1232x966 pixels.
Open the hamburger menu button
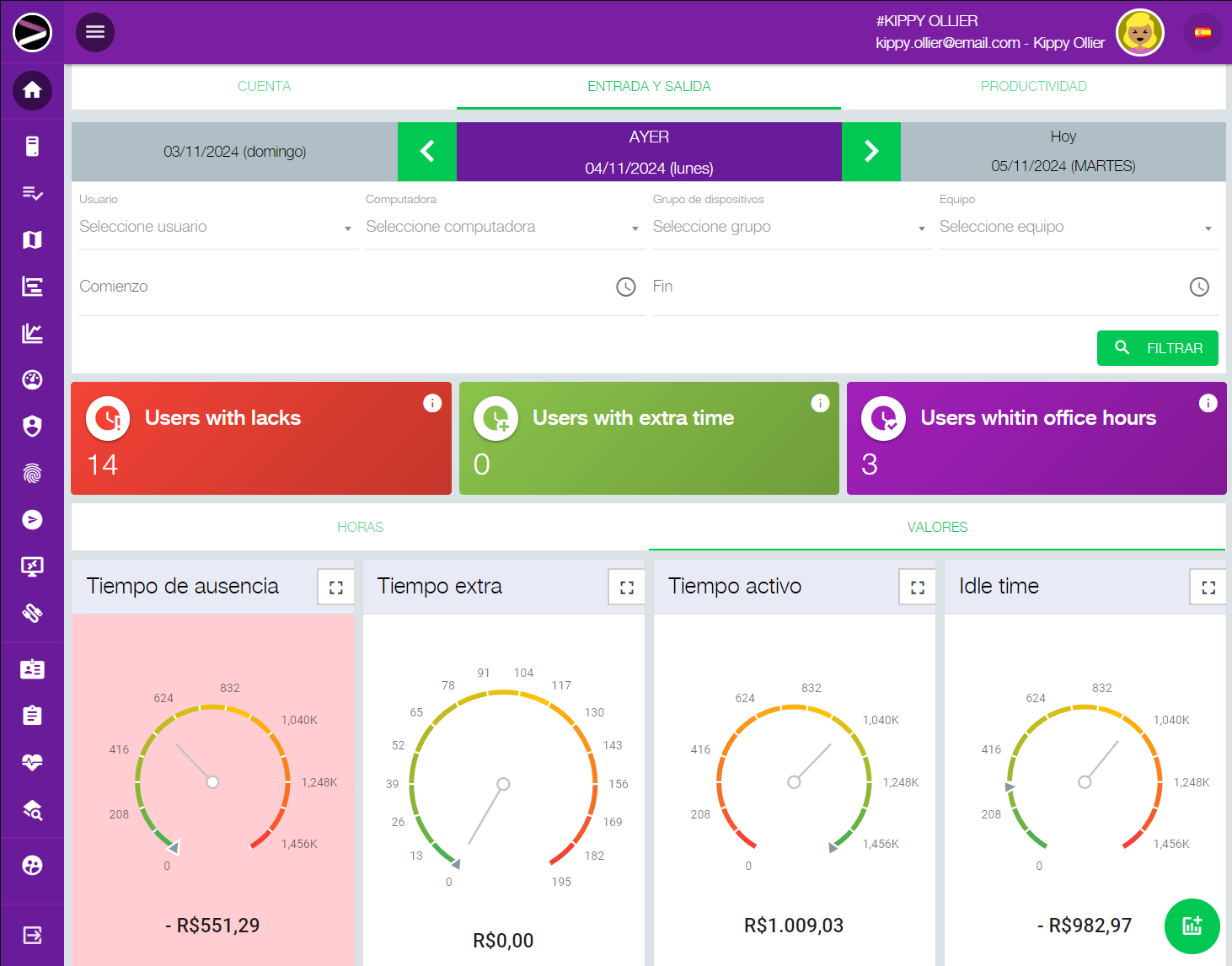click(x=95, y=32)
